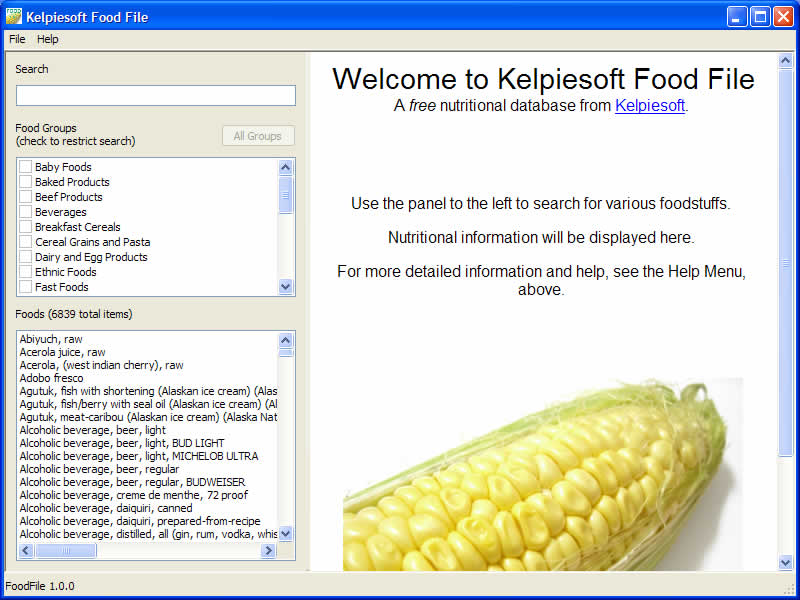
Task: Click the Food Groups list scroll-down arrow
Action: (x=286, y=287)
